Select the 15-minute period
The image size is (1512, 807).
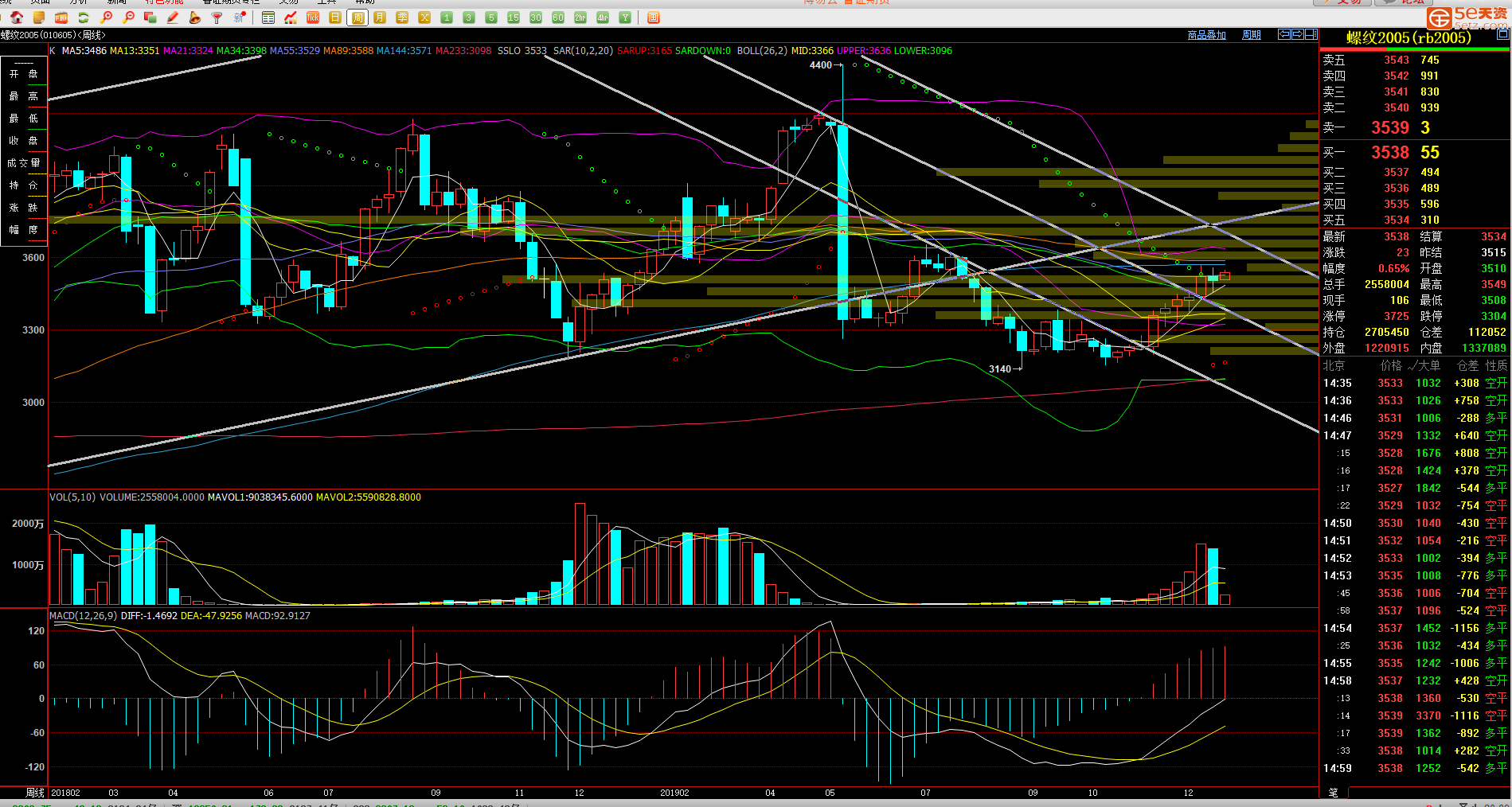point(514,18)
